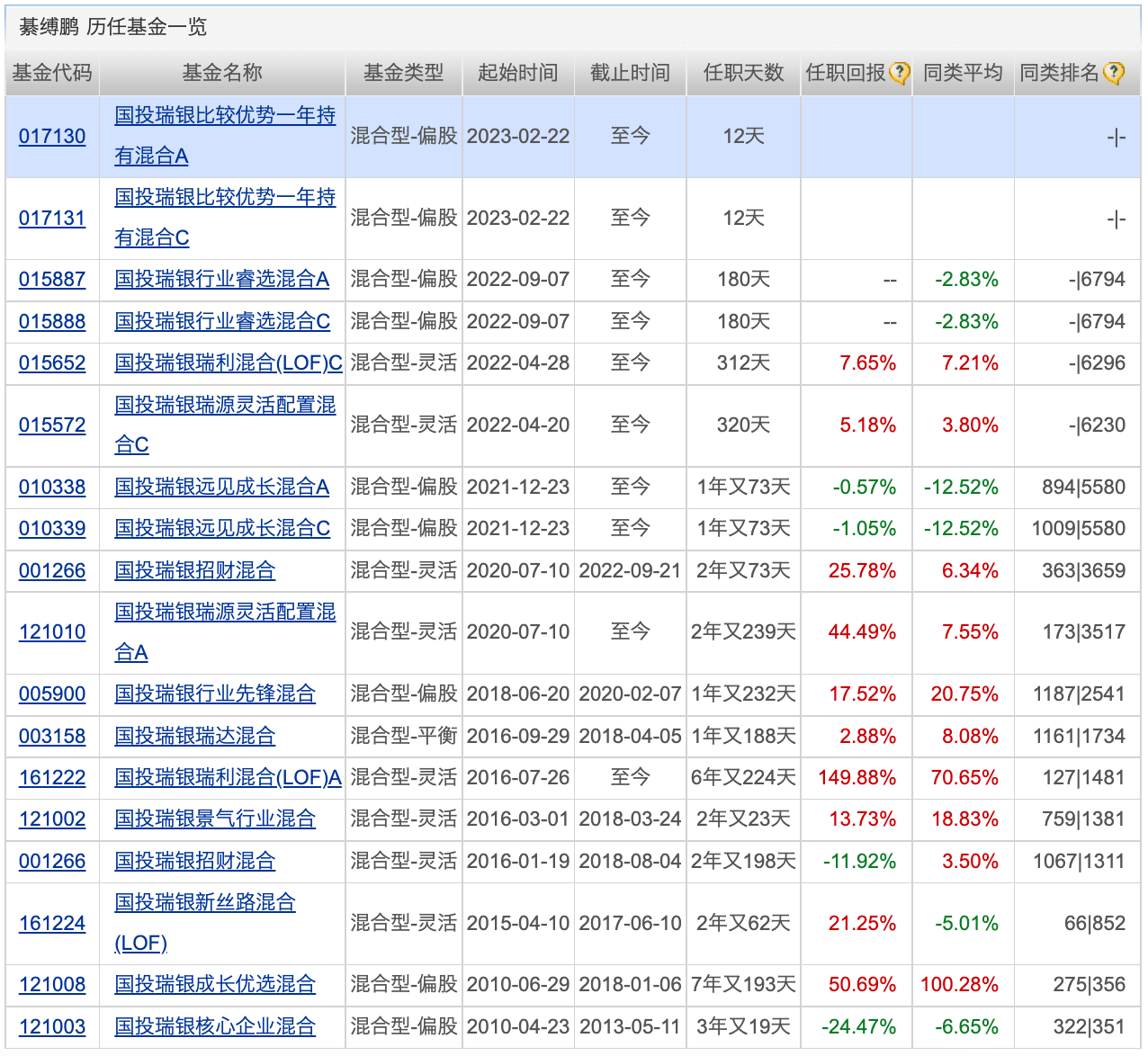Open fund code 161222 link

52,778
